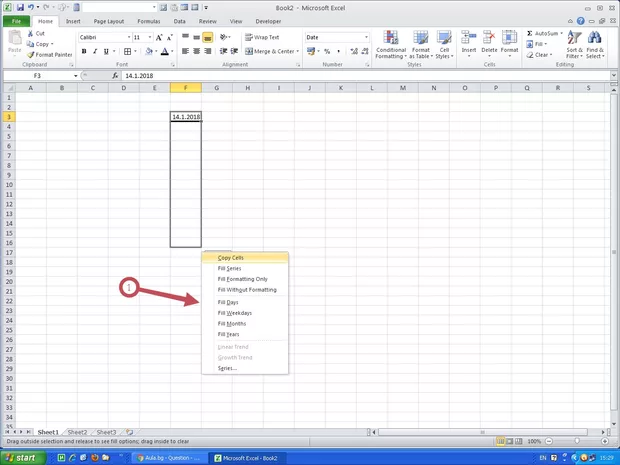Viewport: 620px width, 465px height.
Task: Click the Wrap Text button
Action: (260, 37)
